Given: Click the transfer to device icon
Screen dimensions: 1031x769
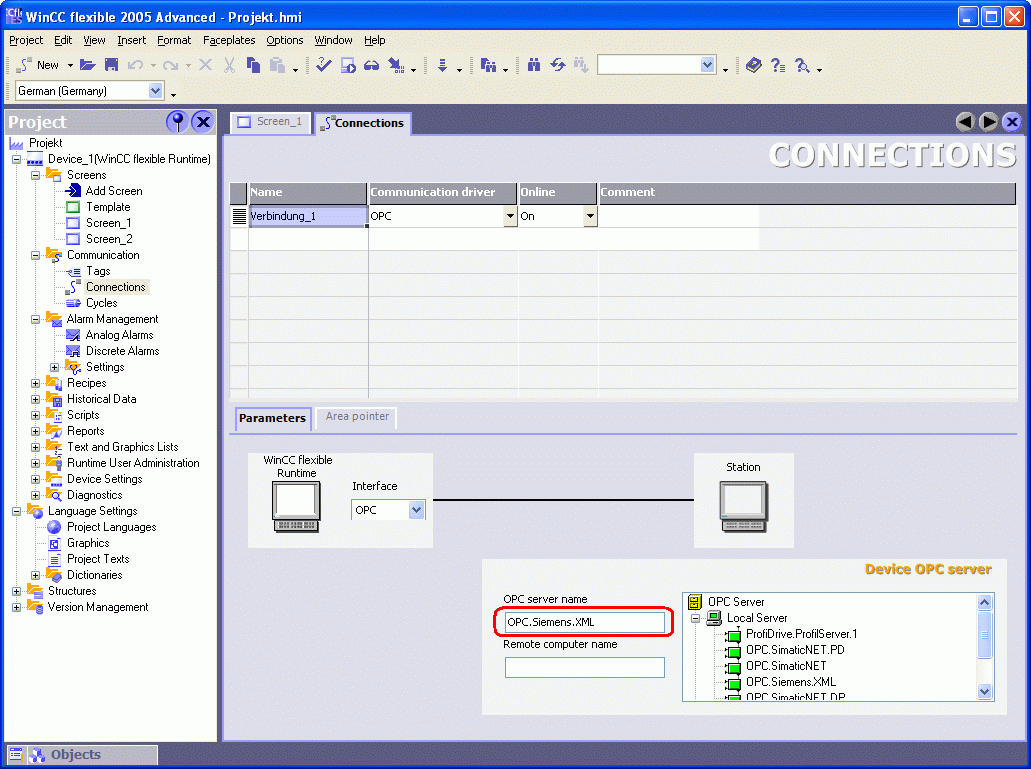Looking at the screenshot, I should pyautogui.click(x=396, y=65).
